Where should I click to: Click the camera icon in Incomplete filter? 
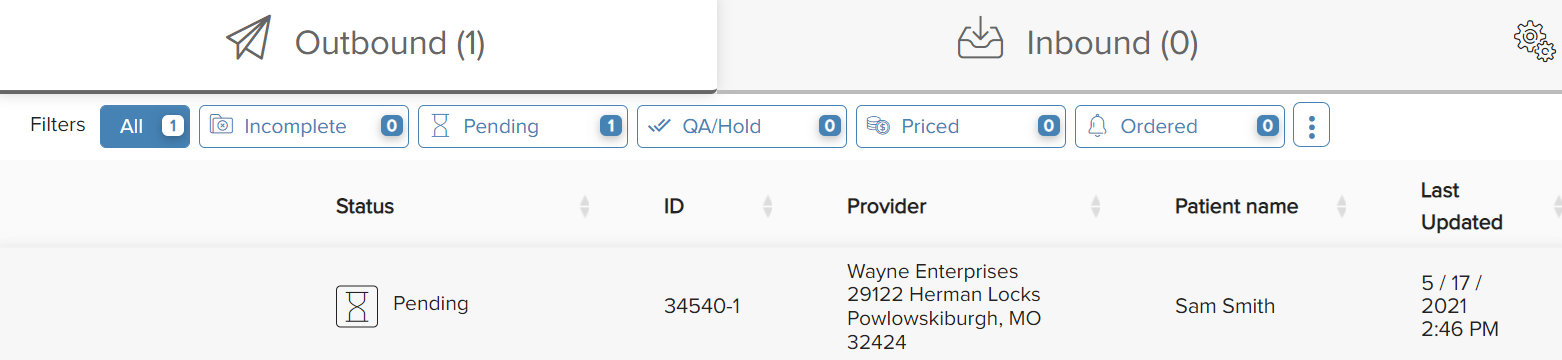[222, 126]
